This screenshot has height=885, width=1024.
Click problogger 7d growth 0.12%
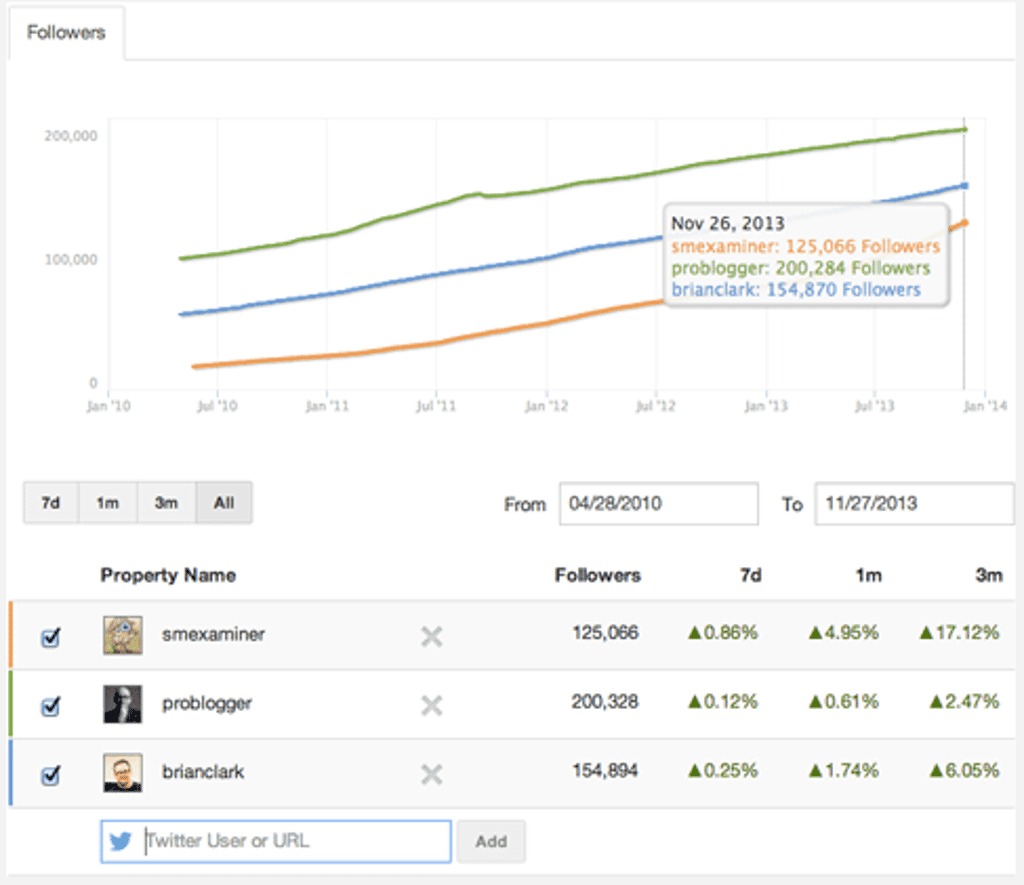point(723,702)
